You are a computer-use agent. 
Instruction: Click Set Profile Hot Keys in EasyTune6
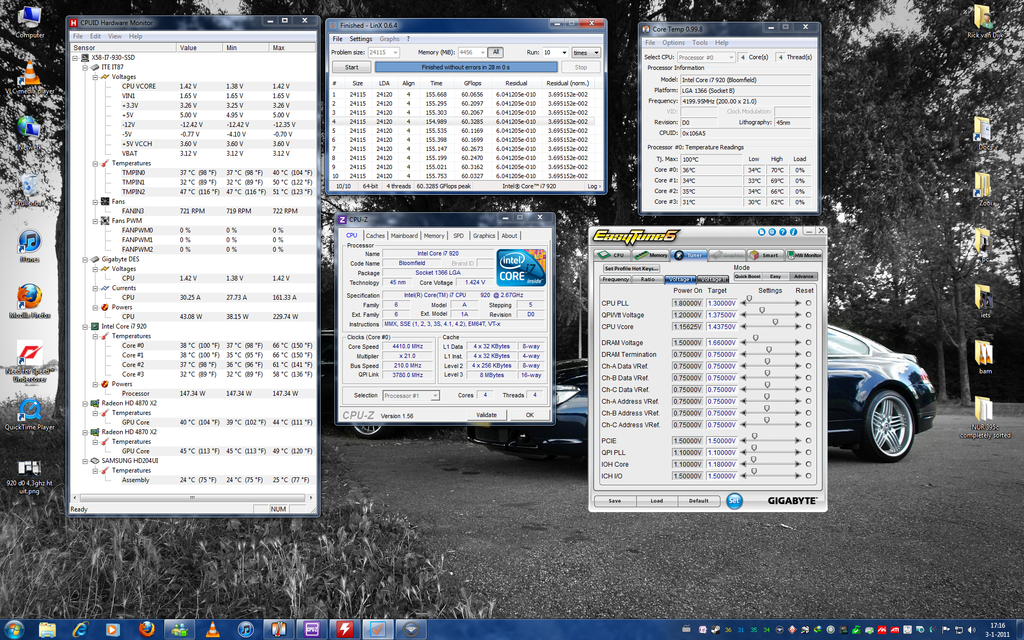pyautogui.click(x=632, y=268)
